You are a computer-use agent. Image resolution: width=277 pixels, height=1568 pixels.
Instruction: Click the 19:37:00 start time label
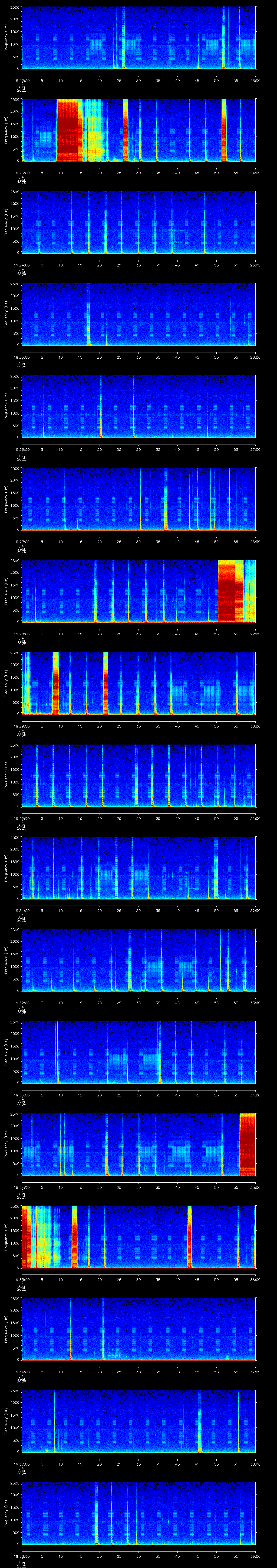pos(21,1464)
